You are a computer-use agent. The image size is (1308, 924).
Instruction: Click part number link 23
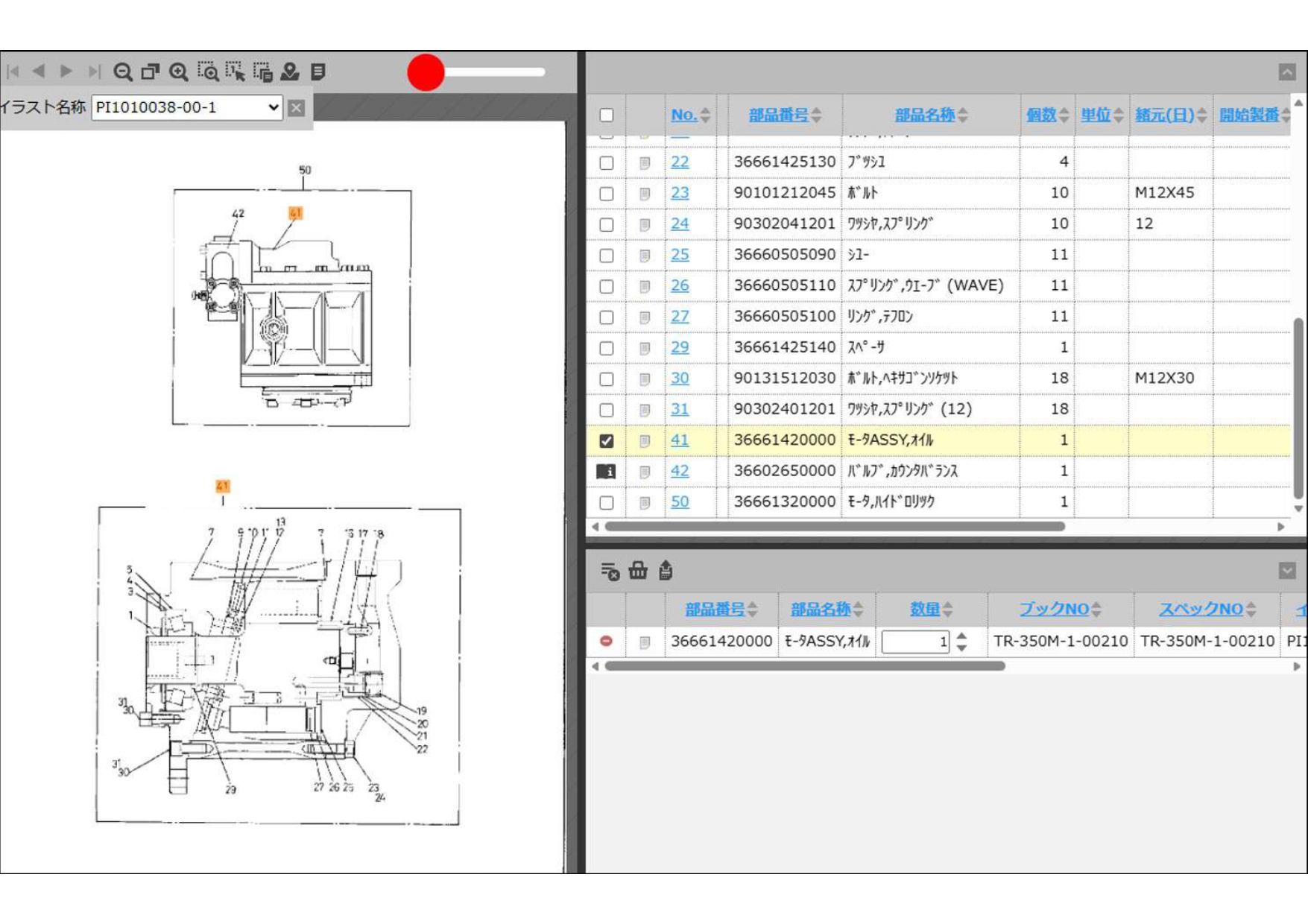[680, 193]
